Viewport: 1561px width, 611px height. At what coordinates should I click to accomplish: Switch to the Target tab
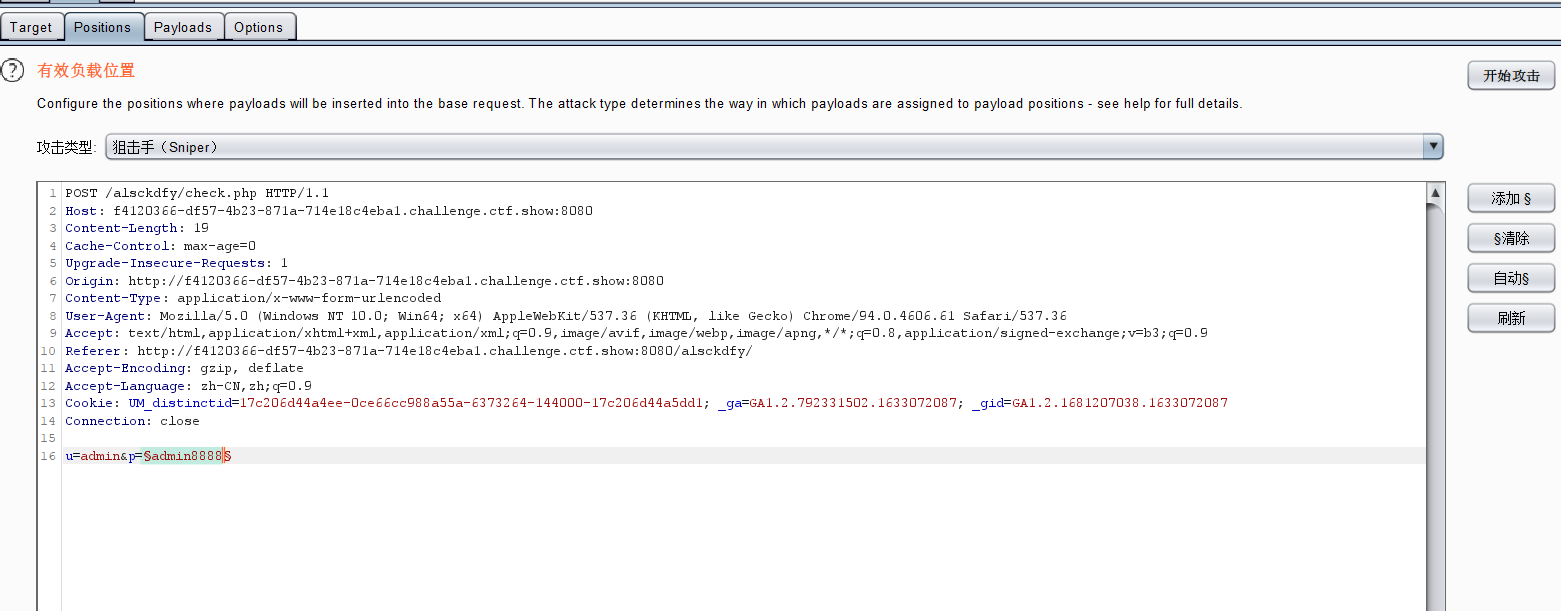tap(31, 27)
